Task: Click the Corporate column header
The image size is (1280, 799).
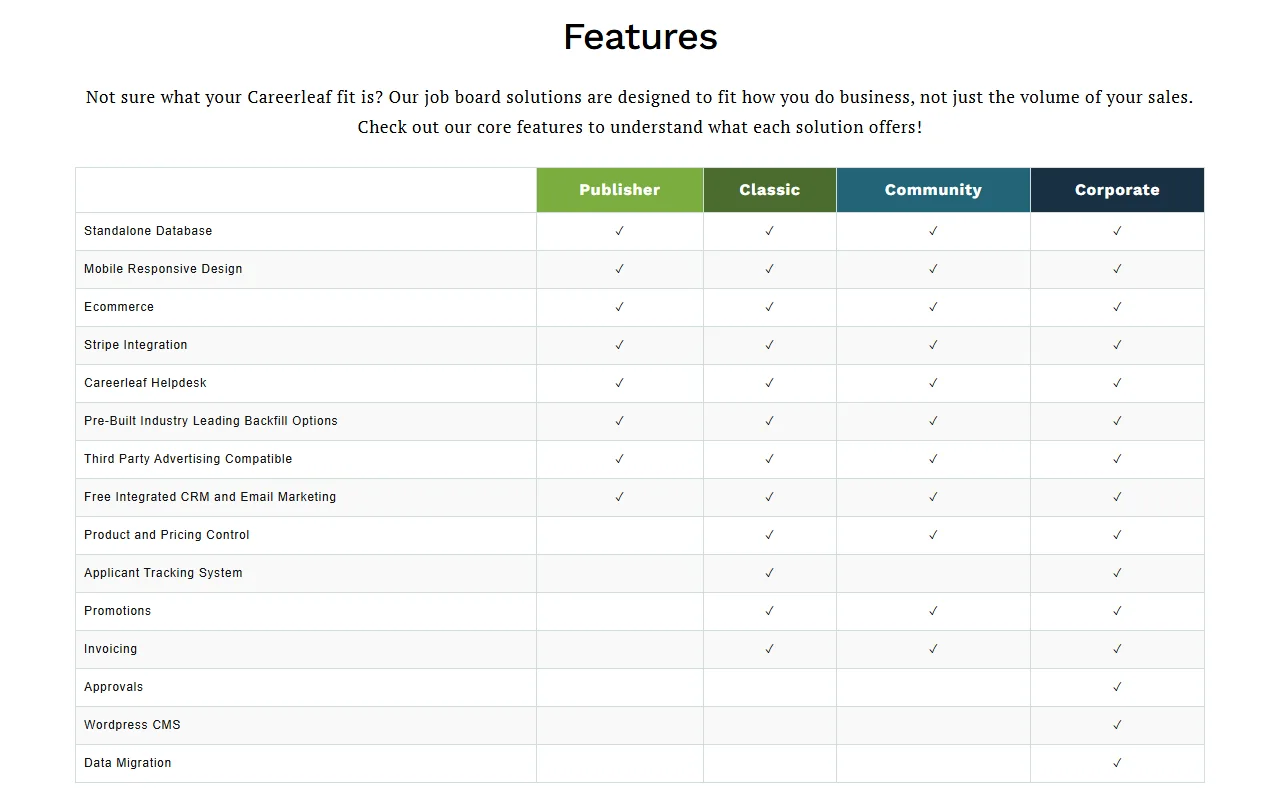Action: click(1117, 190)
